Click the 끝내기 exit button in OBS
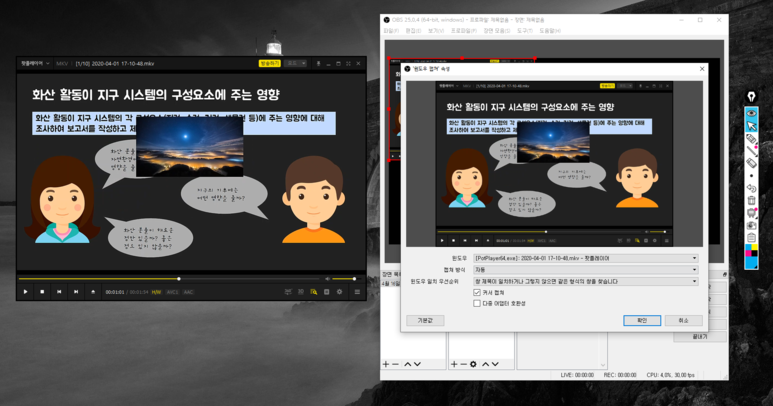 coord(700,337)
